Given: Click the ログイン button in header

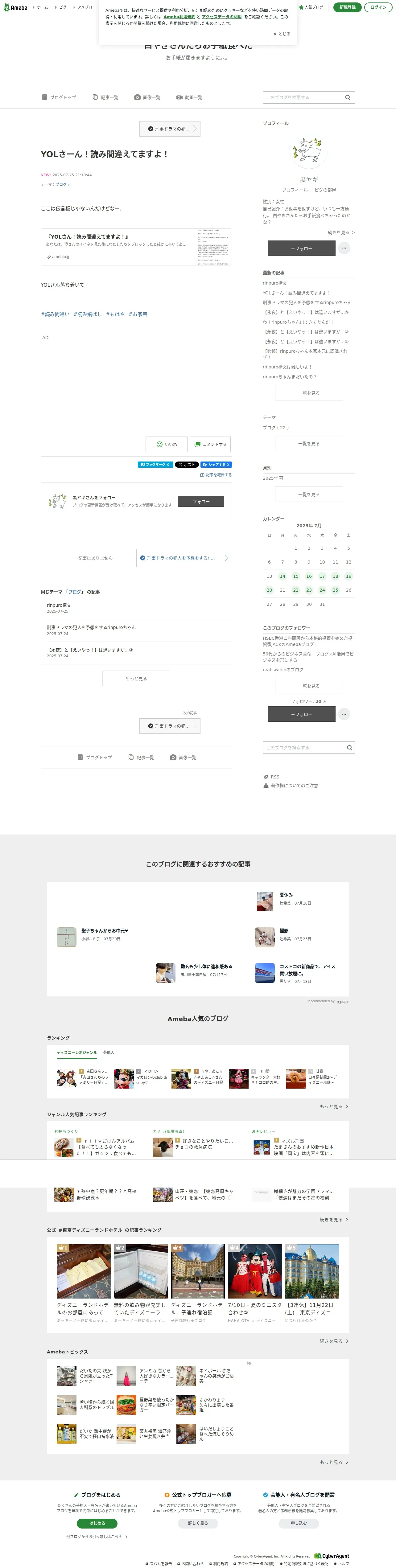Looking at the screenshot, I should (378, 7).
